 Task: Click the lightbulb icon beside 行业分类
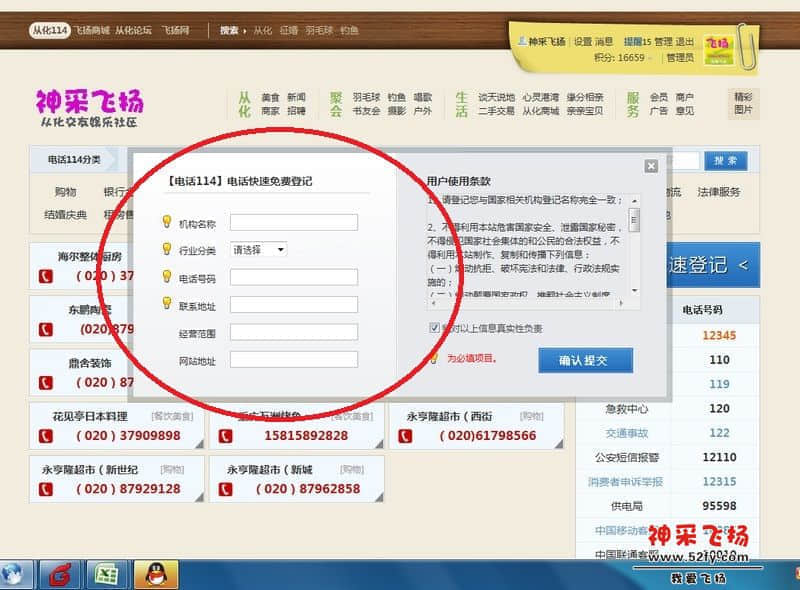pos(166,249)
